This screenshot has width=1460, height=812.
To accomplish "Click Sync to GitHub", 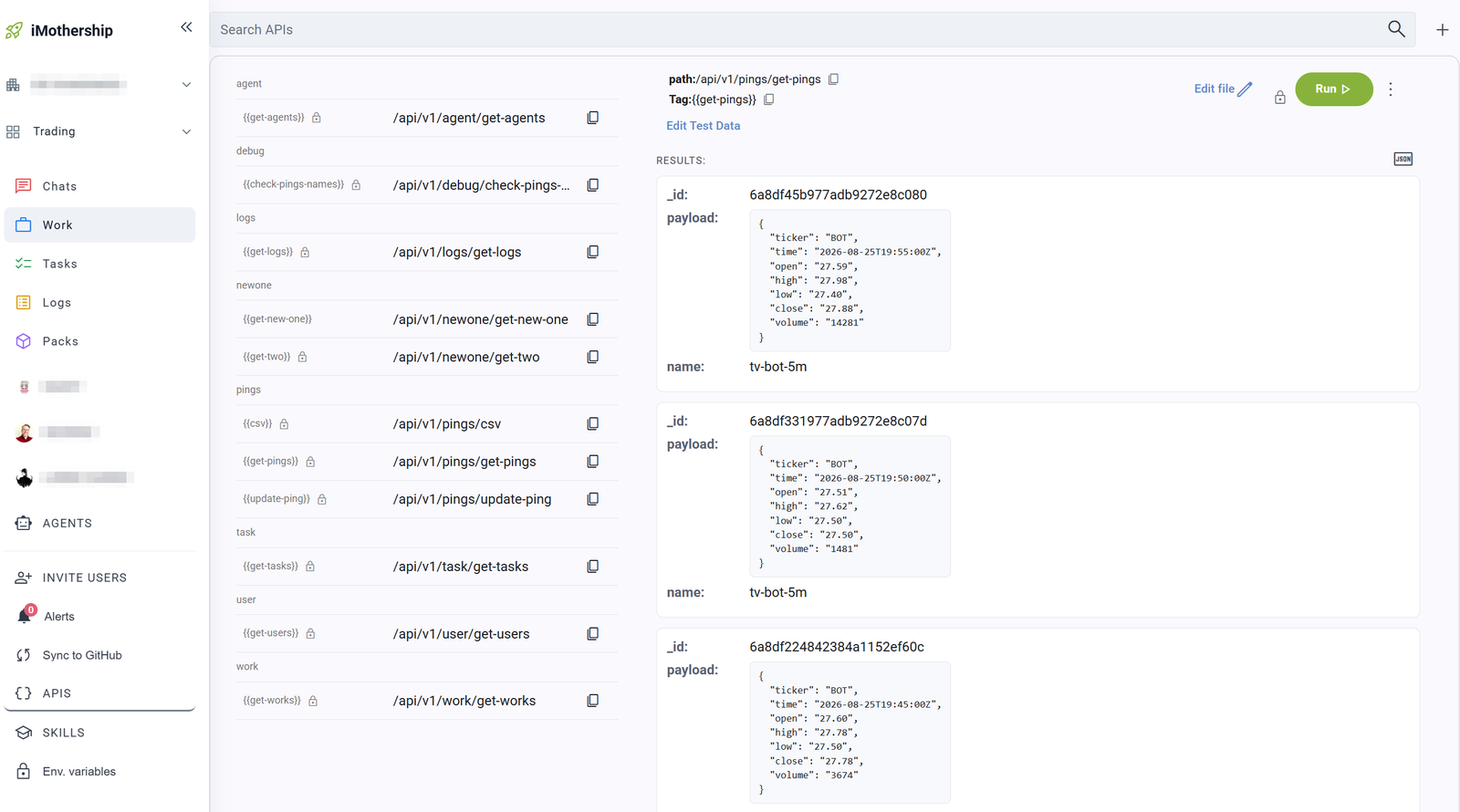I will coord(99,655).
